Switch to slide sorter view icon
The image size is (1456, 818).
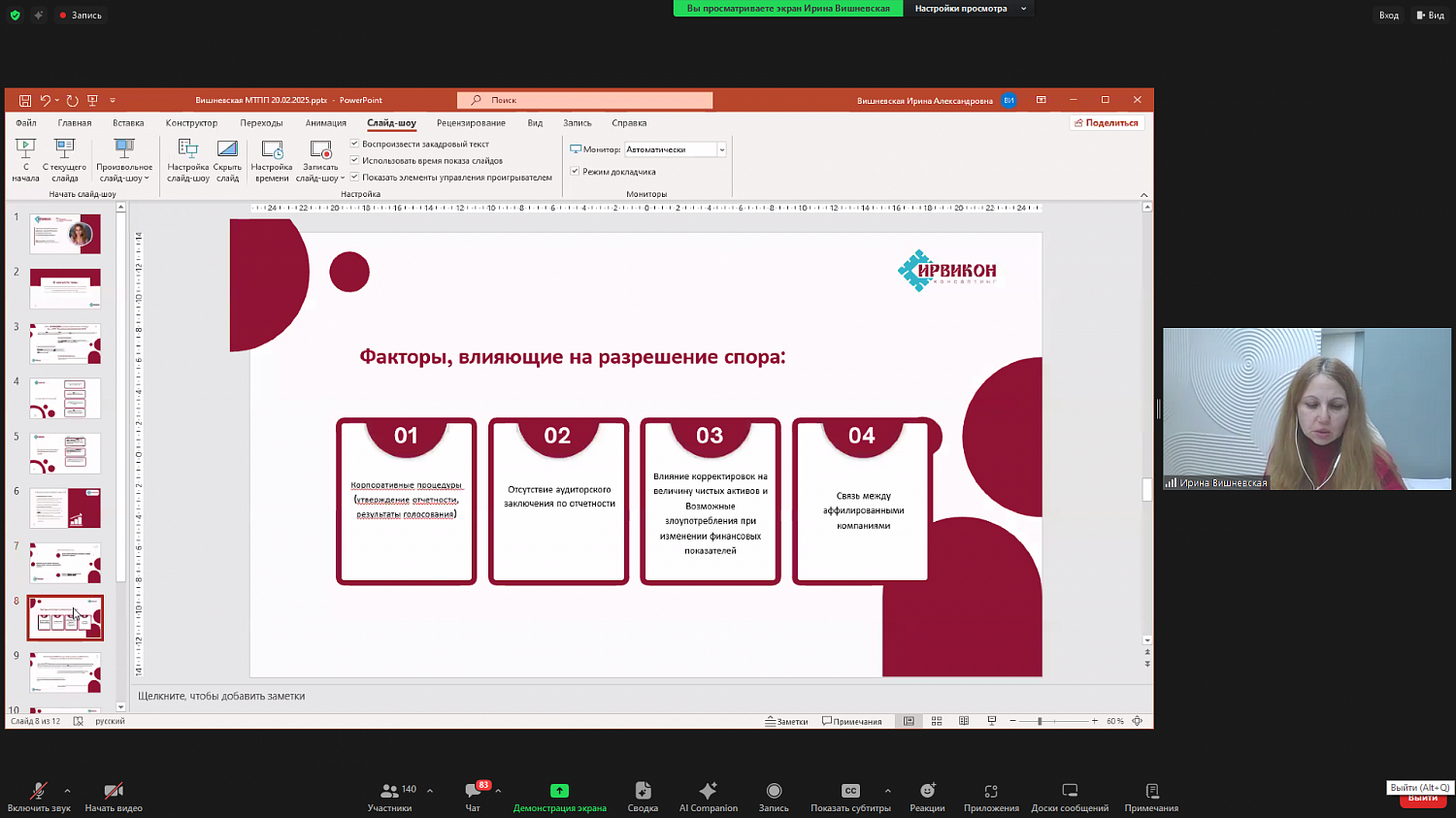pyautogui.click(x=937, y=721)
